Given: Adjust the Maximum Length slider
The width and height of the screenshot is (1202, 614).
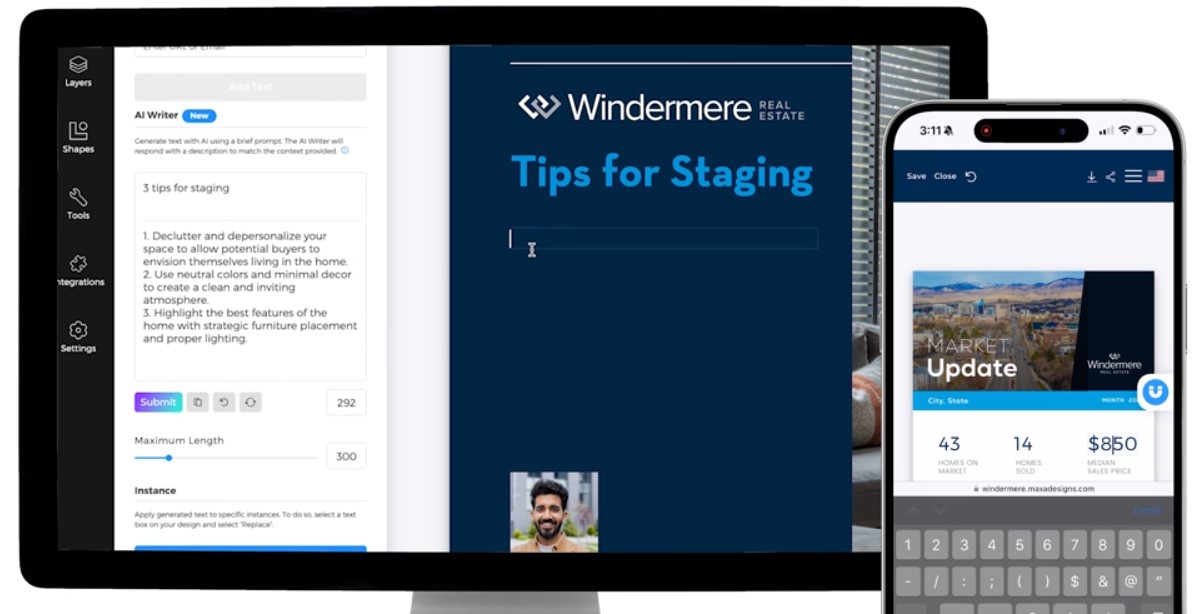Looking at the screenshot, I should coord(169,457).
